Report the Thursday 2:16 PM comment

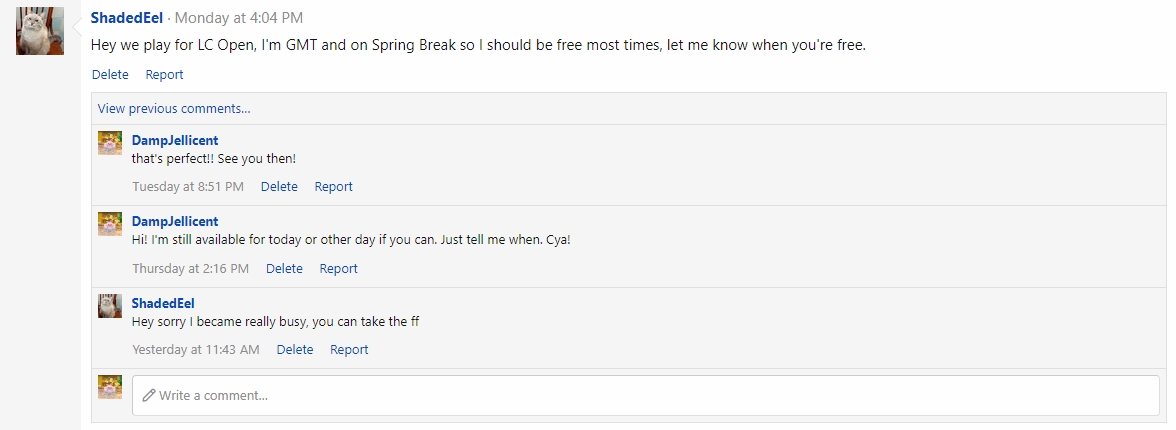point(338,268)
